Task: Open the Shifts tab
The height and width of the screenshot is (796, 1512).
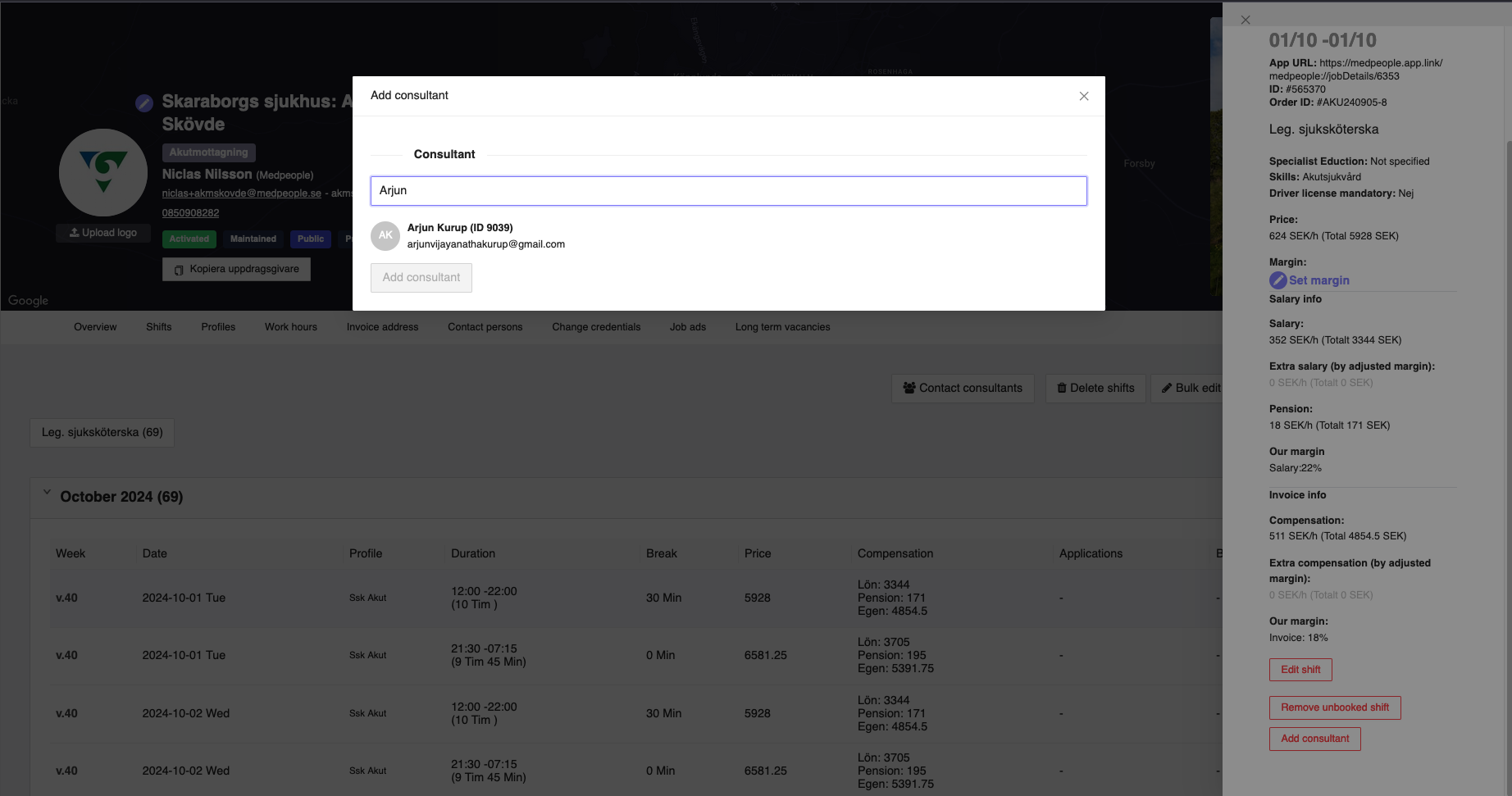Action: [159, 327]
